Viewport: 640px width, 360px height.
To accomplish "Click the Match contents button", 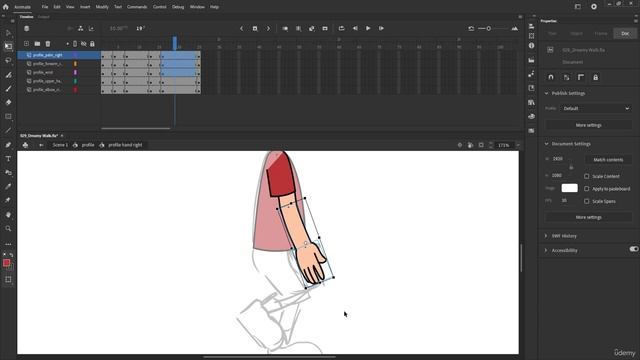I will (x=608, y=160).
